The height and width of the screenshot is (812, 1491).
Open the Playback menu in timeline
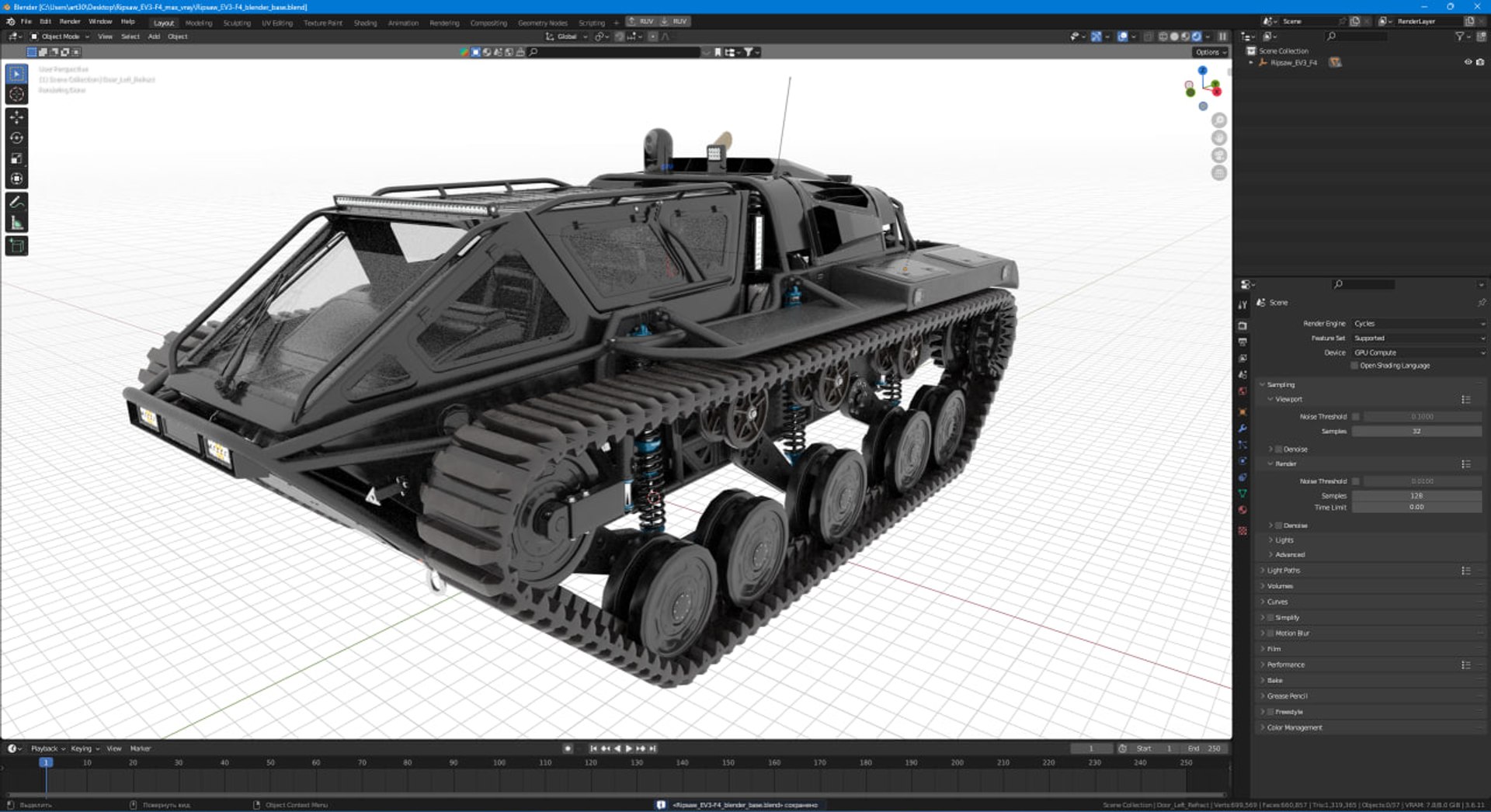(47, 749)
